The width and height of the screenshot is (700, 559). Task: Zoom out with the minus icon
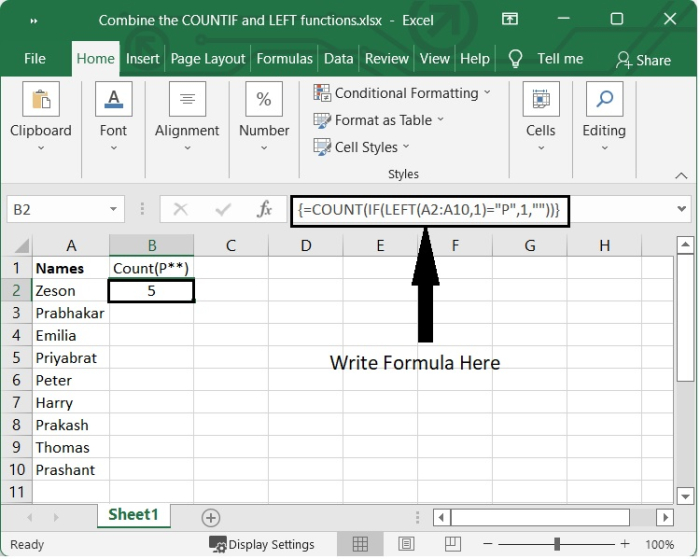[488, 544]
